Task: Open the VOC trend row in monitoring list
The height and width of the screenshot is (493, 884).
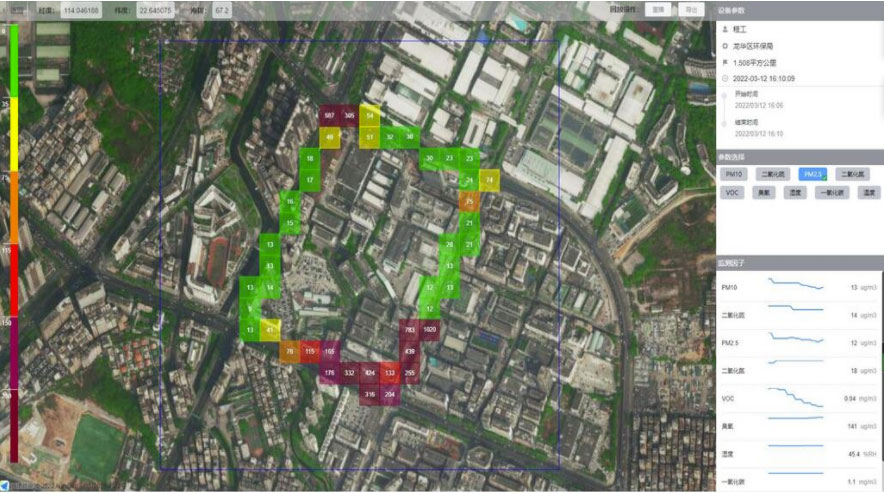Action: tap(800, 396)
